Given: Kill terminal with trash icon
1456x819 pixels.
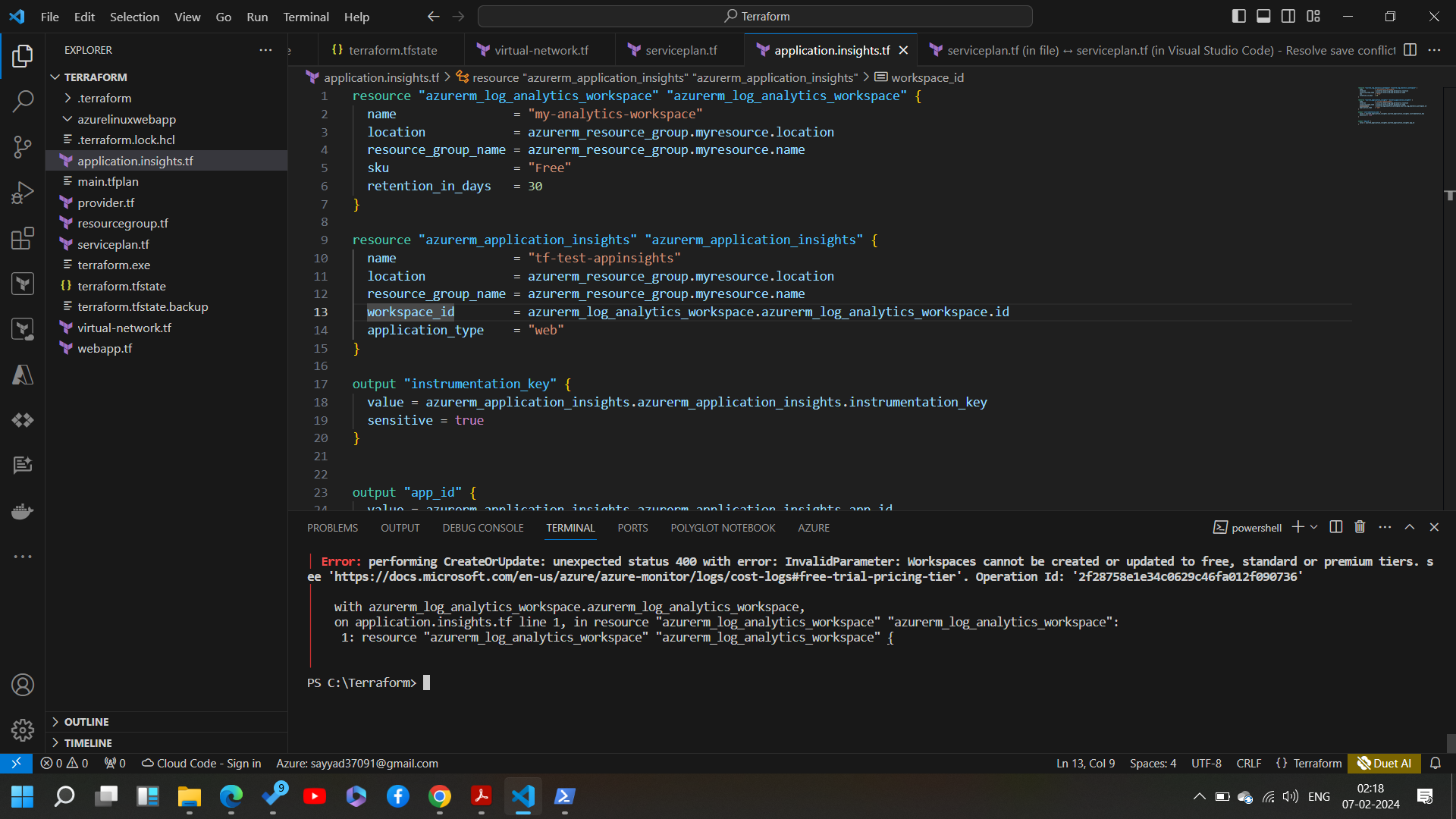Looking at the screenshot, I should [x=1360, y=527].
